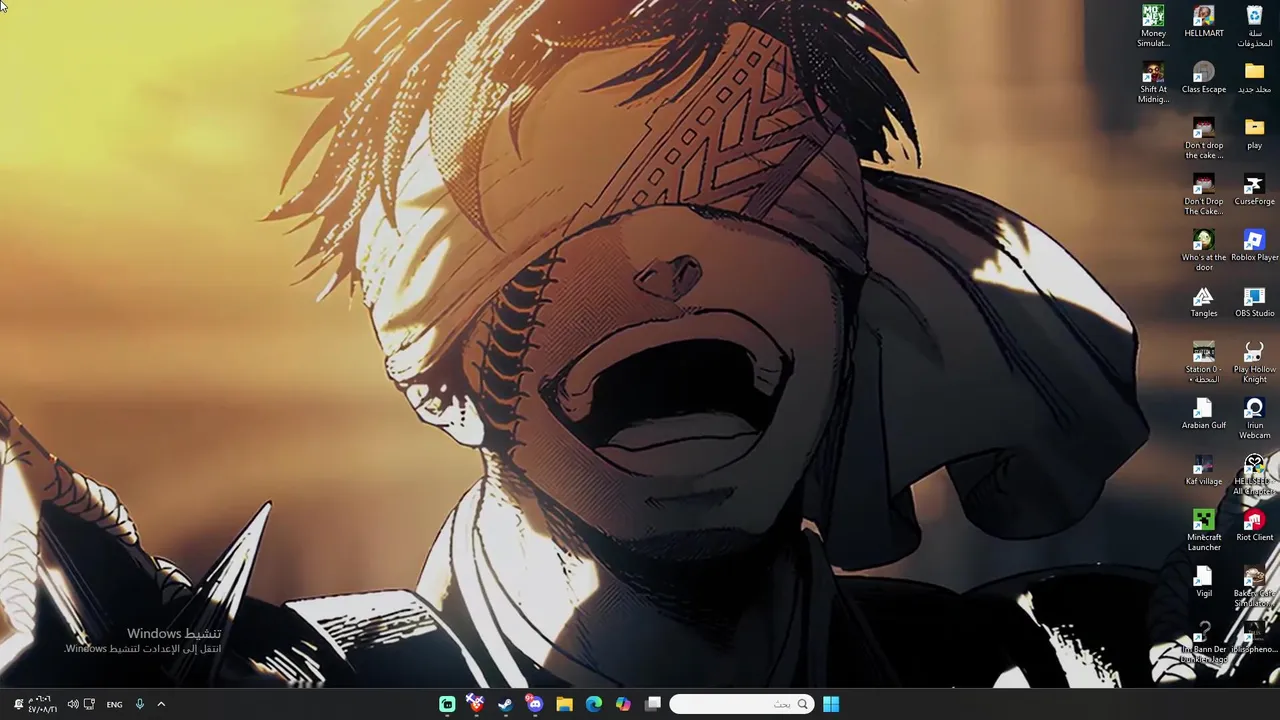This screenshot has height=720, width=1280.
Task: Select the Roblox Player shortcut
Action: 1254,245
